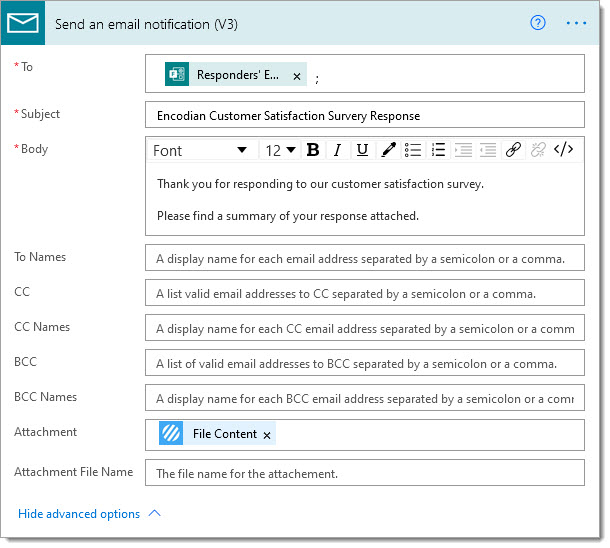Click Hide advanced options link
The image size is (610, 548).
(79, 514)
